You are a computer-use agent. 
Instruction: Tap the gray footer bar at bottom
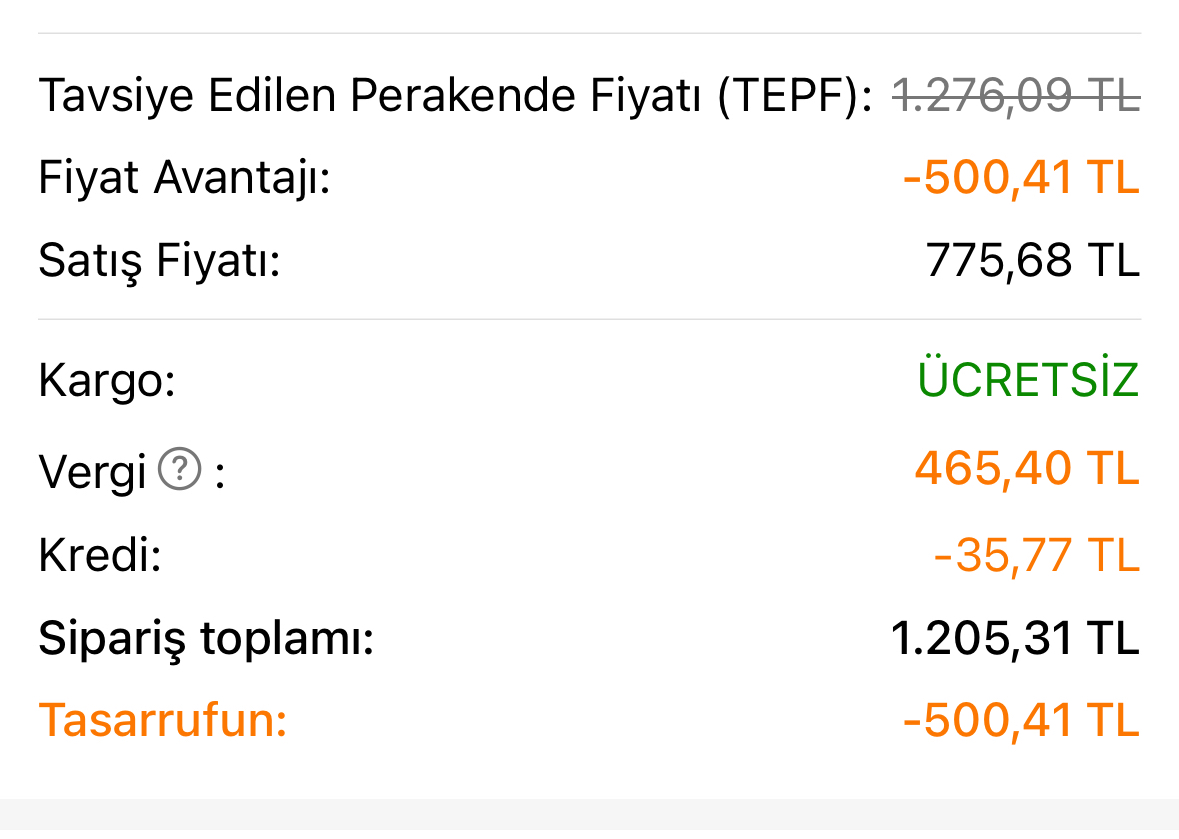tap(589, 819)
